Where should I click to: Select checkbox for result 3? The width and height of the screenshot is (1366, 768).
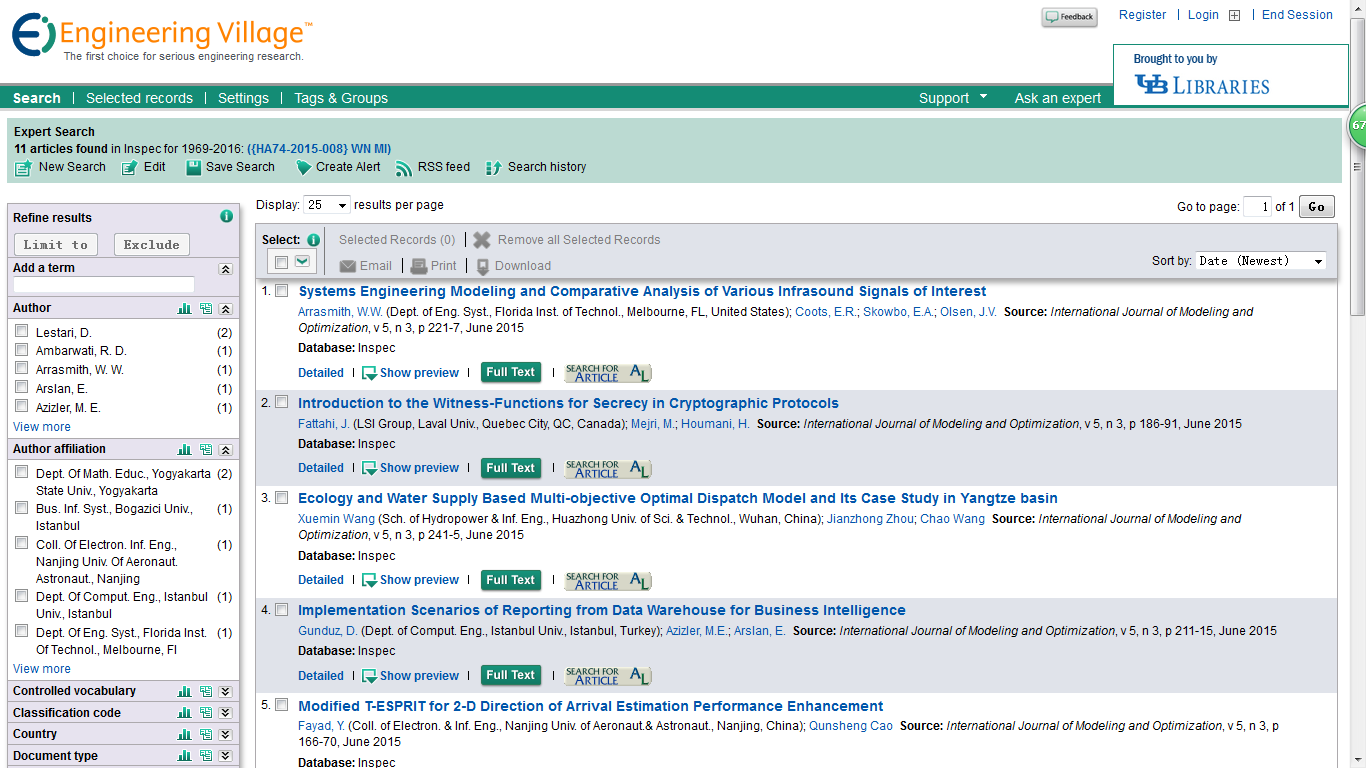point(281,498)
